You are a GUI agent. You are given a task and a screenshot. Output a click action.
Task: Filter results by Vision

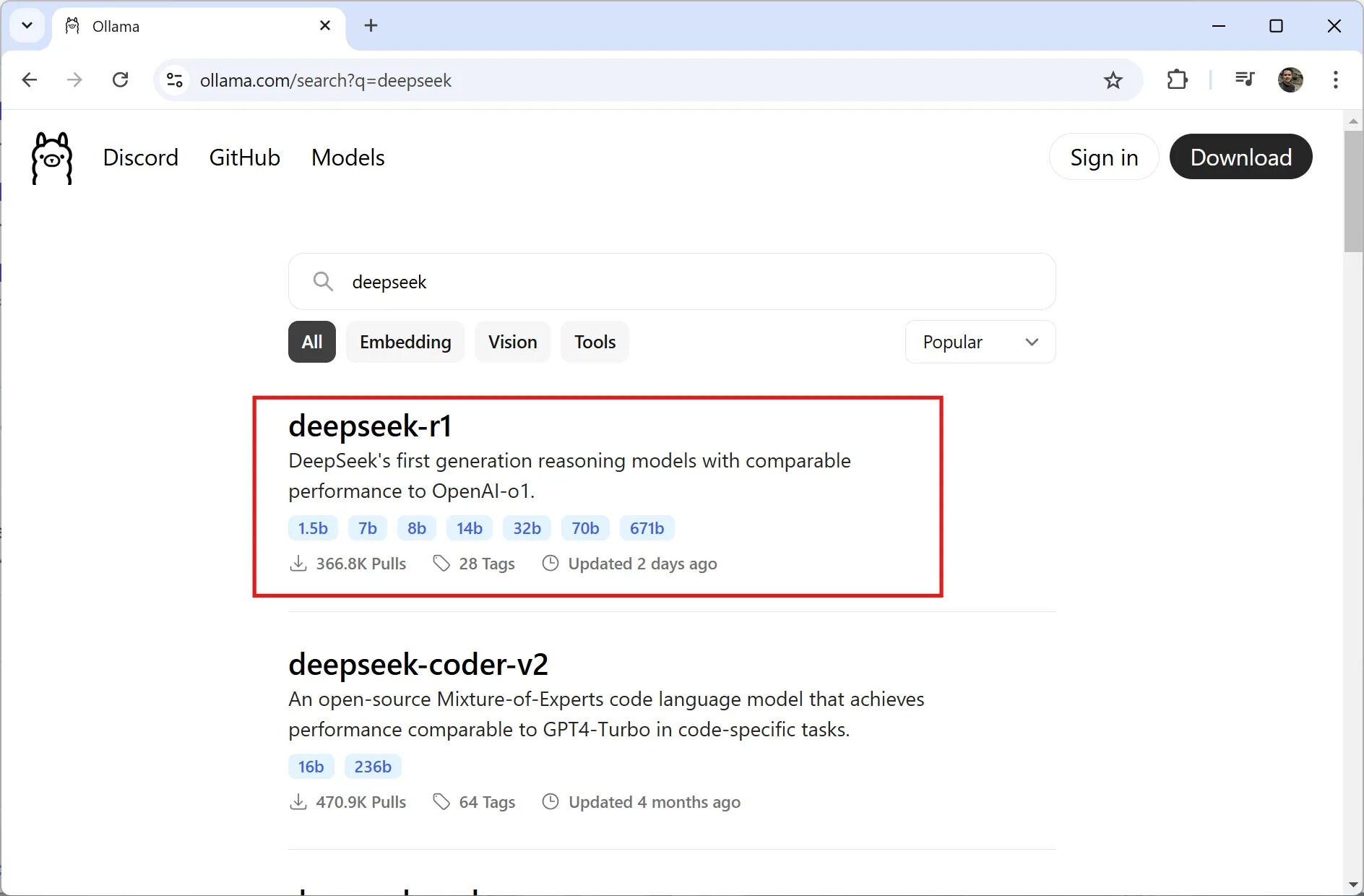(512, 342)
